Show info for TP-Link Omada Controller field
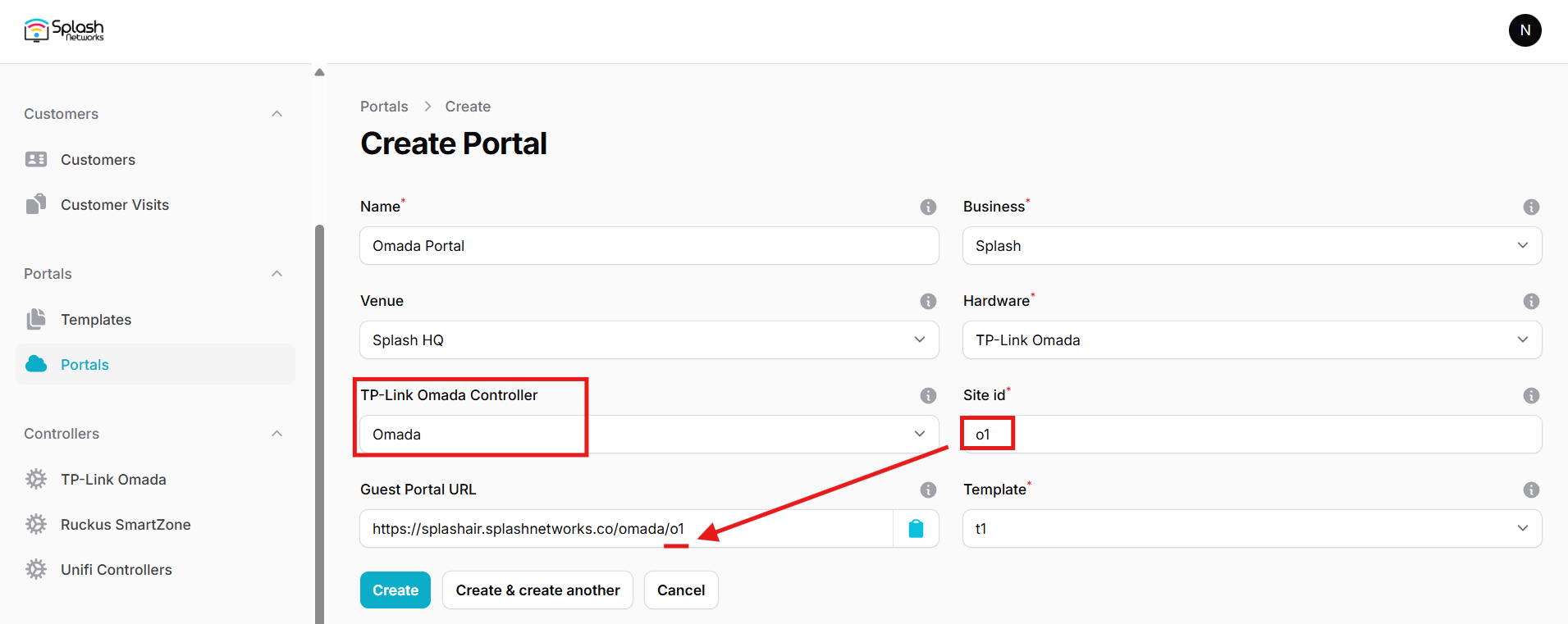The width and height of the screenshot is (1568, 624). coord(928,395)
